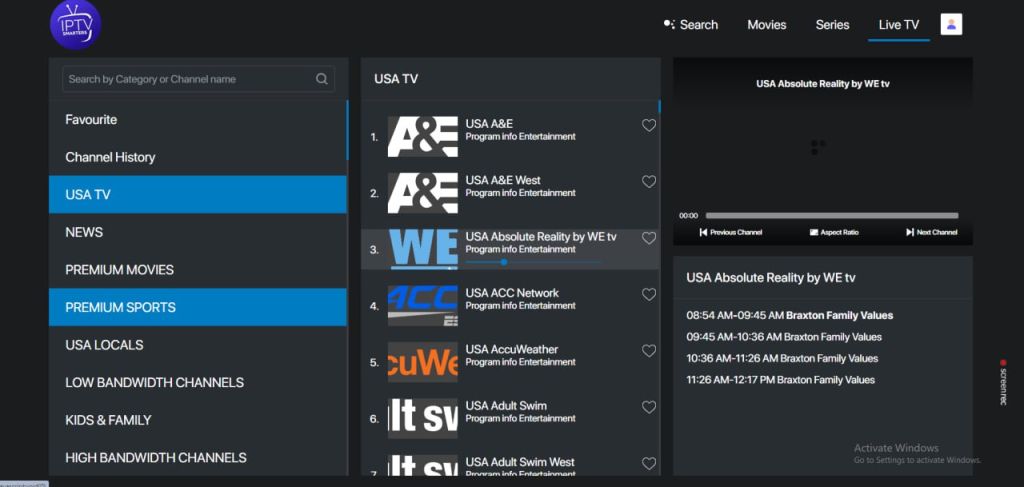Favorite the USA A&E channel with the heart
Image resolution: width=1024 pixels, height=487 pixels.
[x=649, y=126]
